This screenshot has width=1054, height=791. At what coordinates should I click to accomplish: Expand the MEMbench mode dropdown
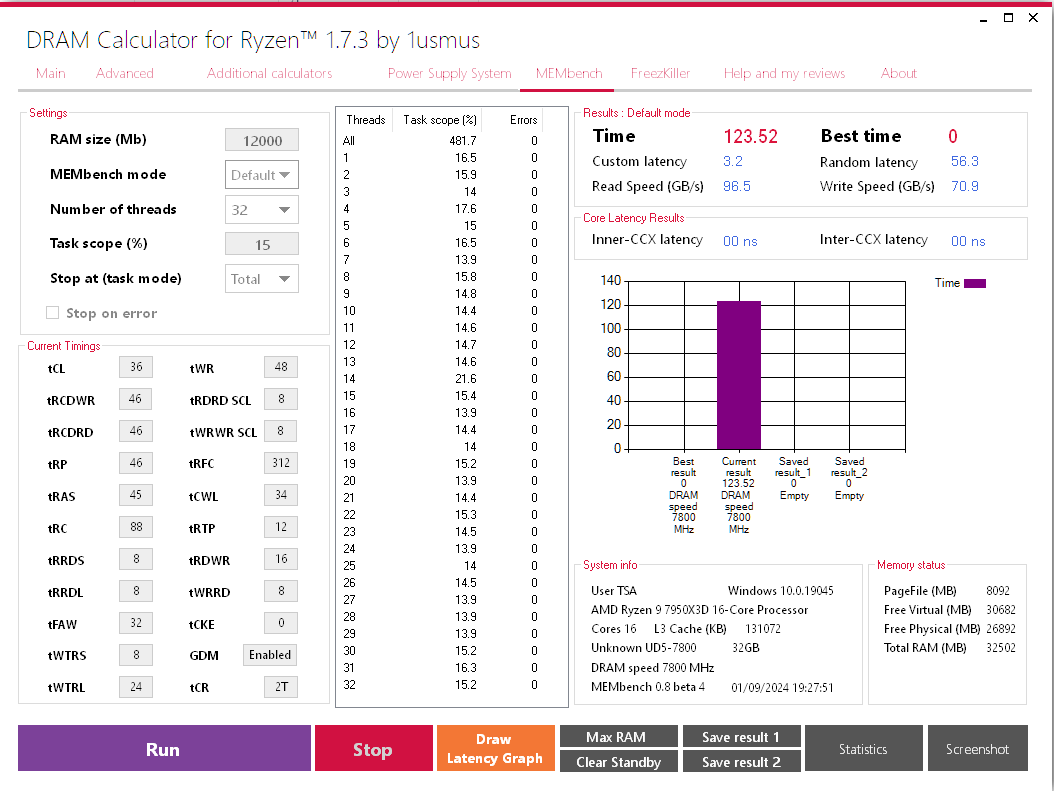point(261,175)
